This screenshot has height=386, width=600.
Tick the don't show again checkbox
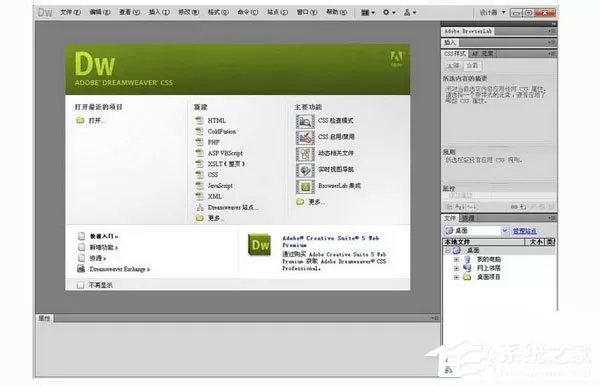pos(80,285)
